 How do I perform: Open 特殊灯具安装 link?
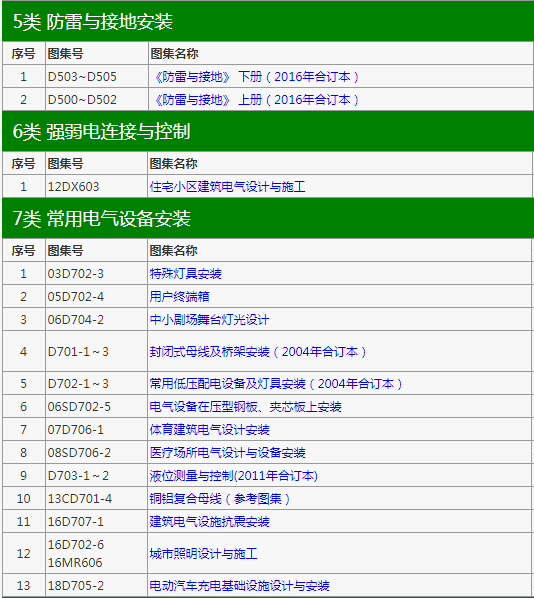[x=185, y=273]
